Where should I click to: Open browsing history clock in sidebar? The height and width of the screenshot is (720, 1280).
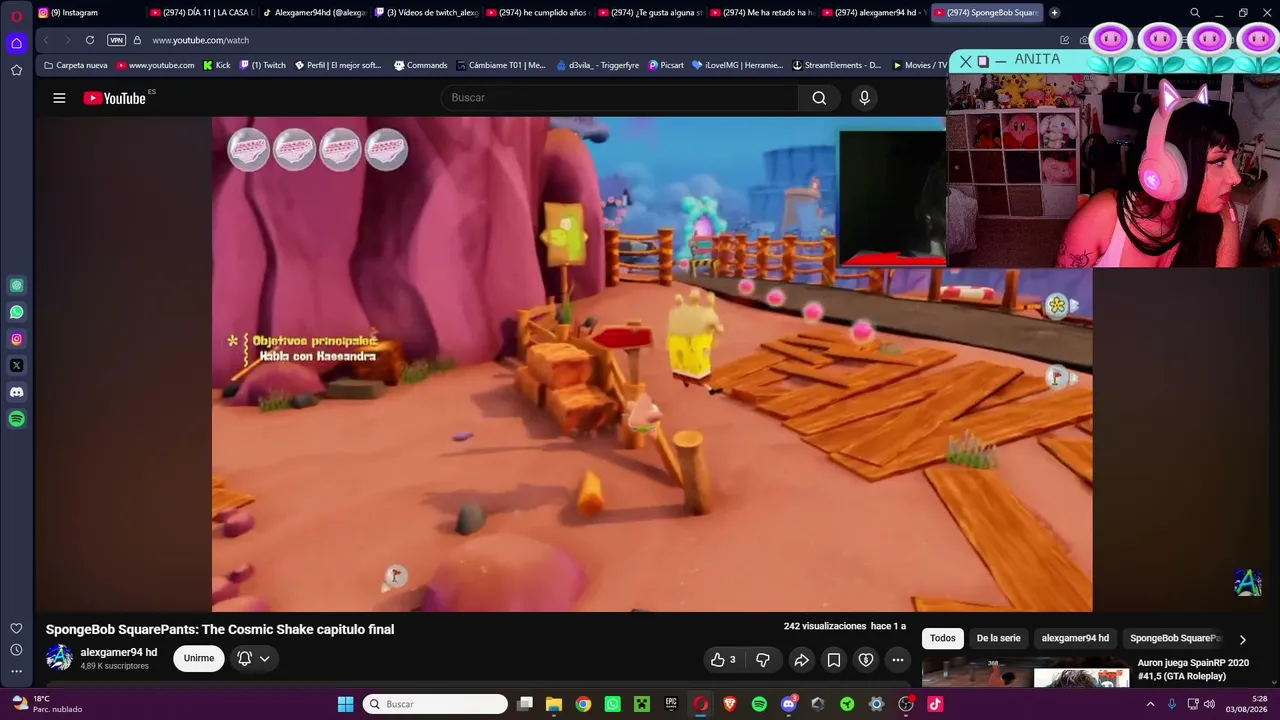[x=16, y=650]
